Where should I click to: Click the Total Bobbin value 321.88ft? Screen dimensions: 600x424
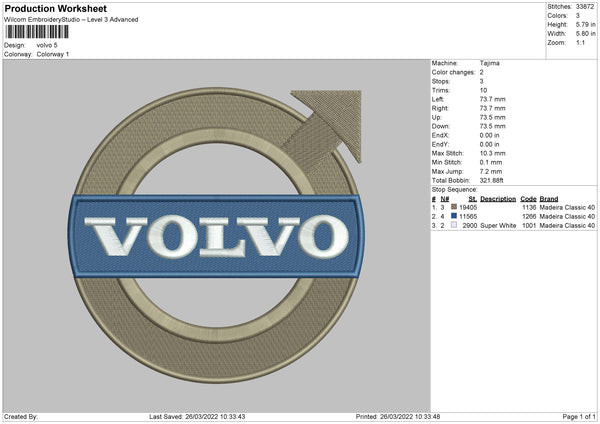[492, 180]
